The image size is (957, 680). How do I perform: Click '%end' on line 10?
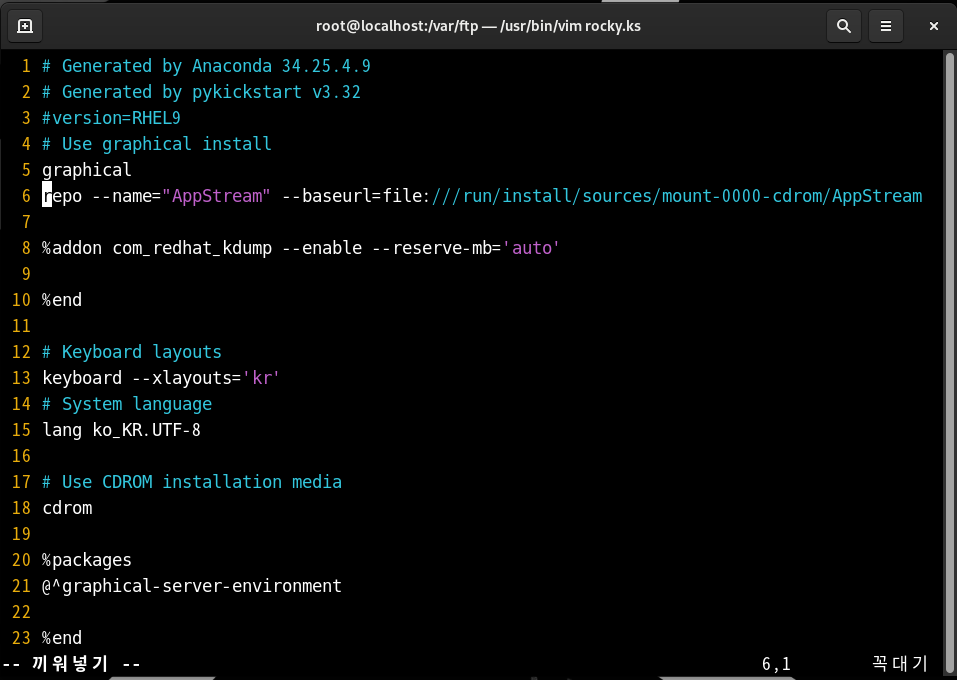click(x=62, y=300)
